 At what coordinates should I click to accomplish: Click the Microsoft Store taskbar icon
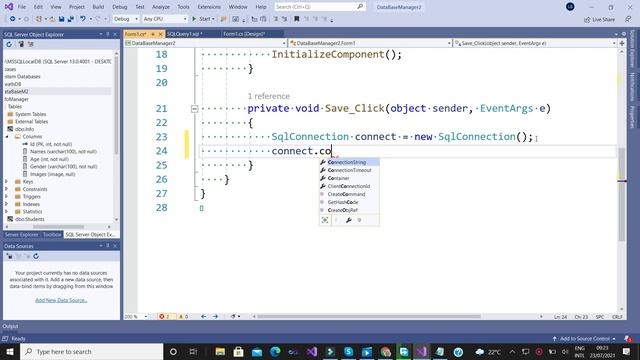point(238,351)
